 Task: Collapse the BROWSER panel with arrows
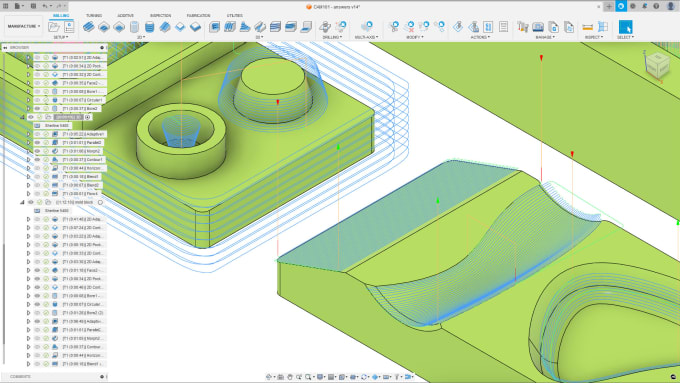point(5,47)
